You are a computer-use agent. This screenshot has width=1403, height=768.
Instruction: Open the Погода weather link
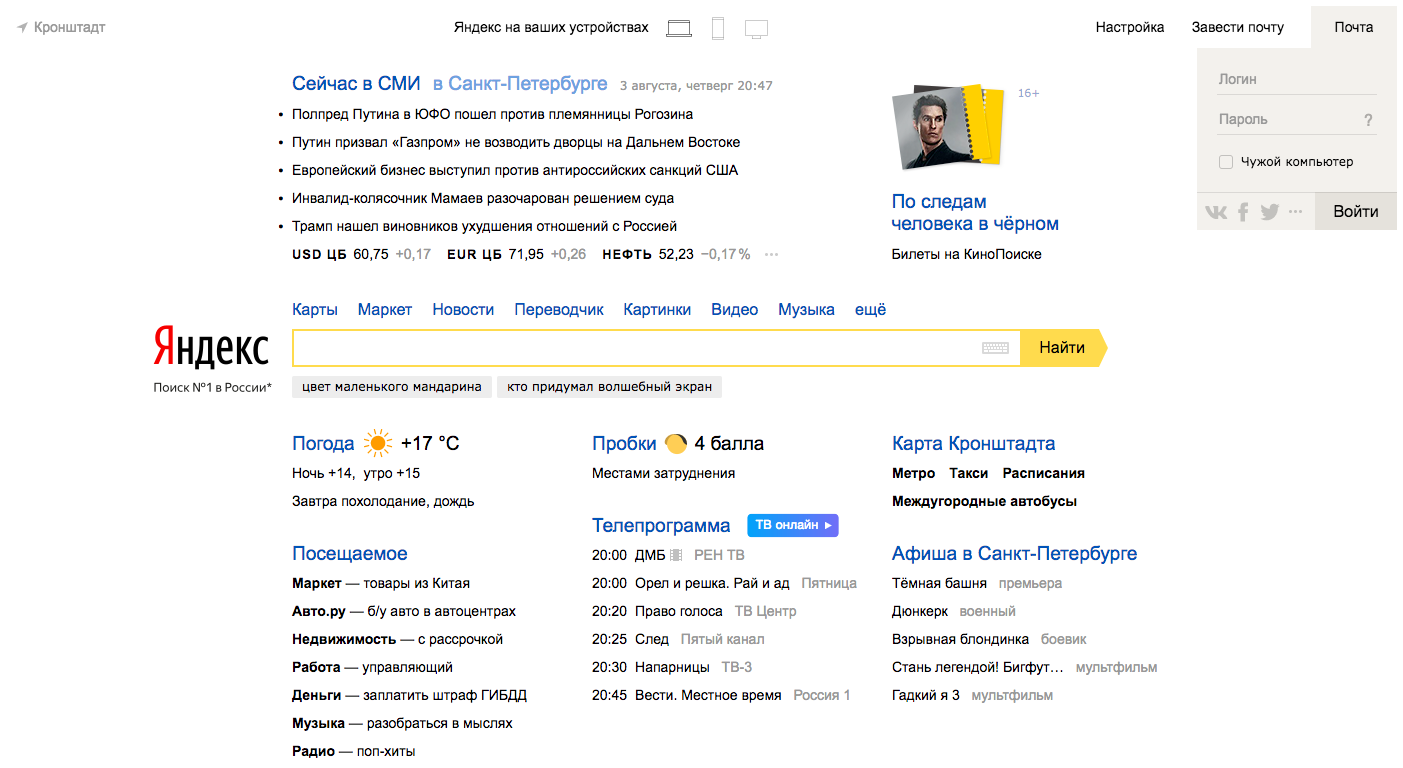click(x=323, y=443)
